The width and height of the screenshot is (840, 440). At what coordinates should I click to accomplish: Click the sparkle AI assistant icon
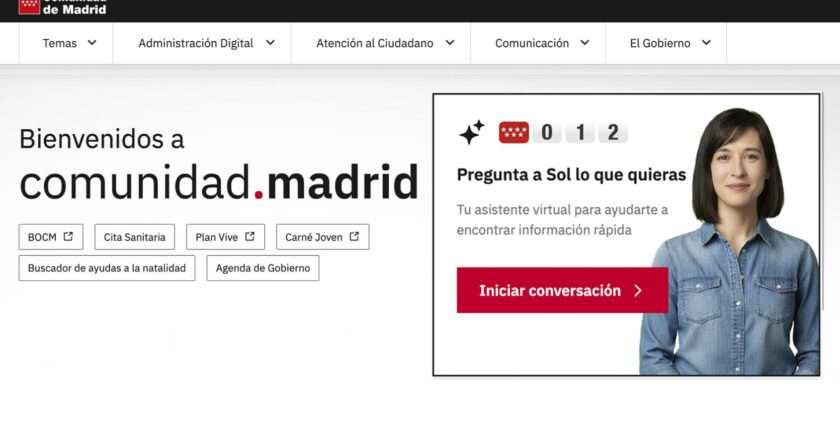tap(471, 132)
